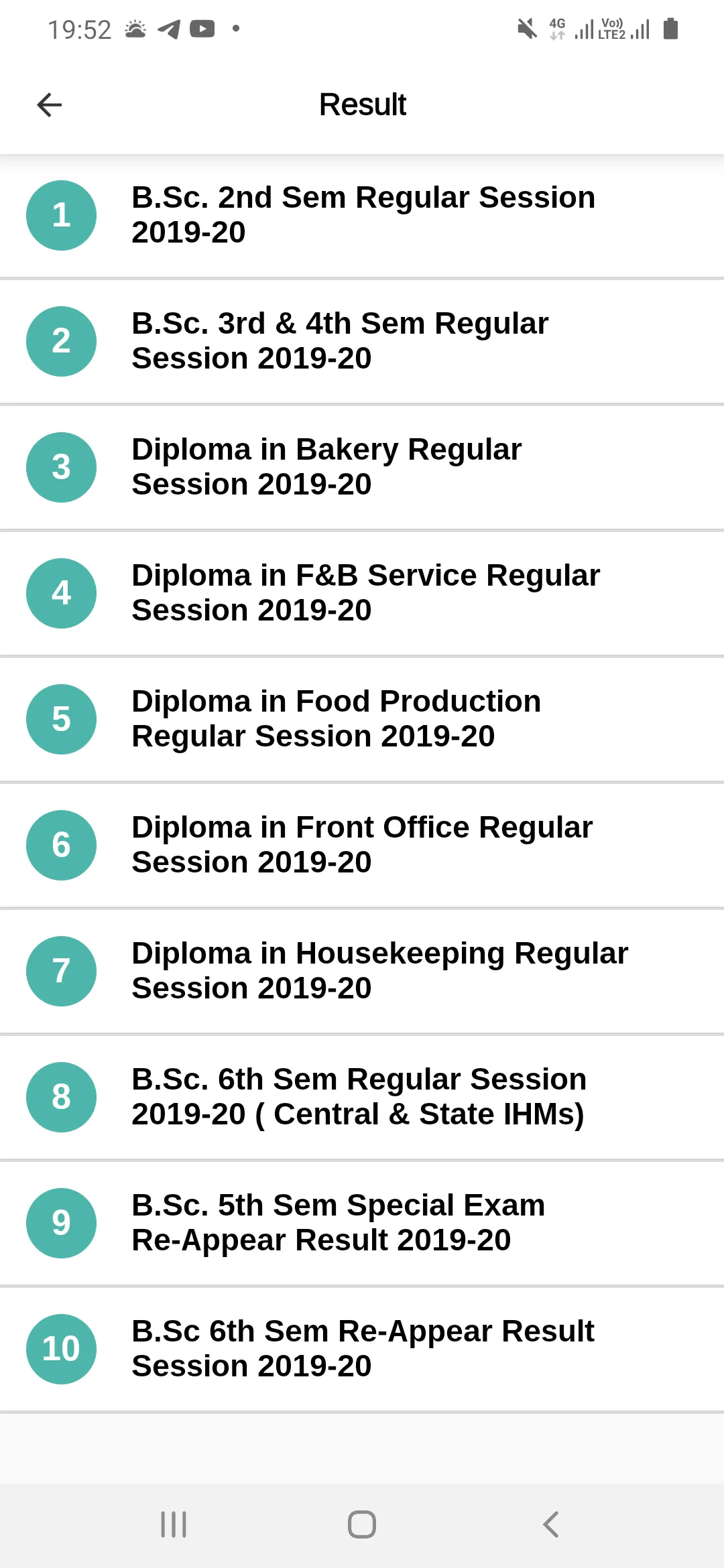Select B.Sc. 5th Sem Special Exam Re-Appear

point(339,1223)
